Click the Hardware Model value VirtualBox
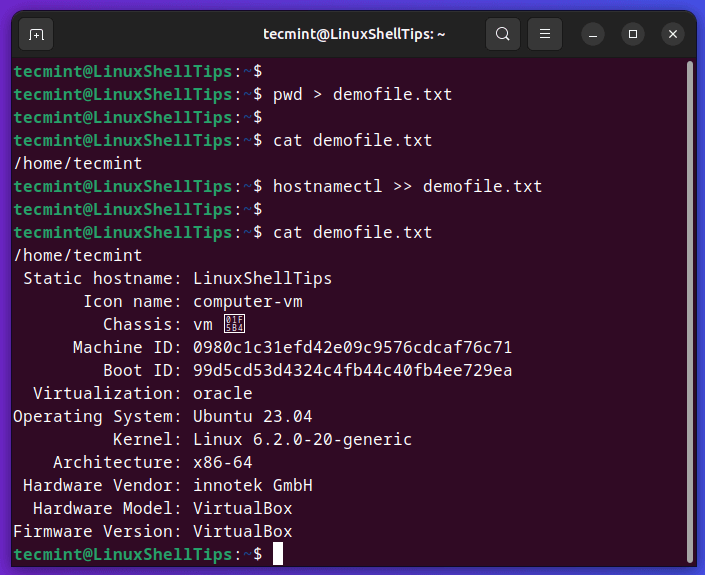Viewport: 705px width, 575px height. pyautogui.click(x=243, y=508)
